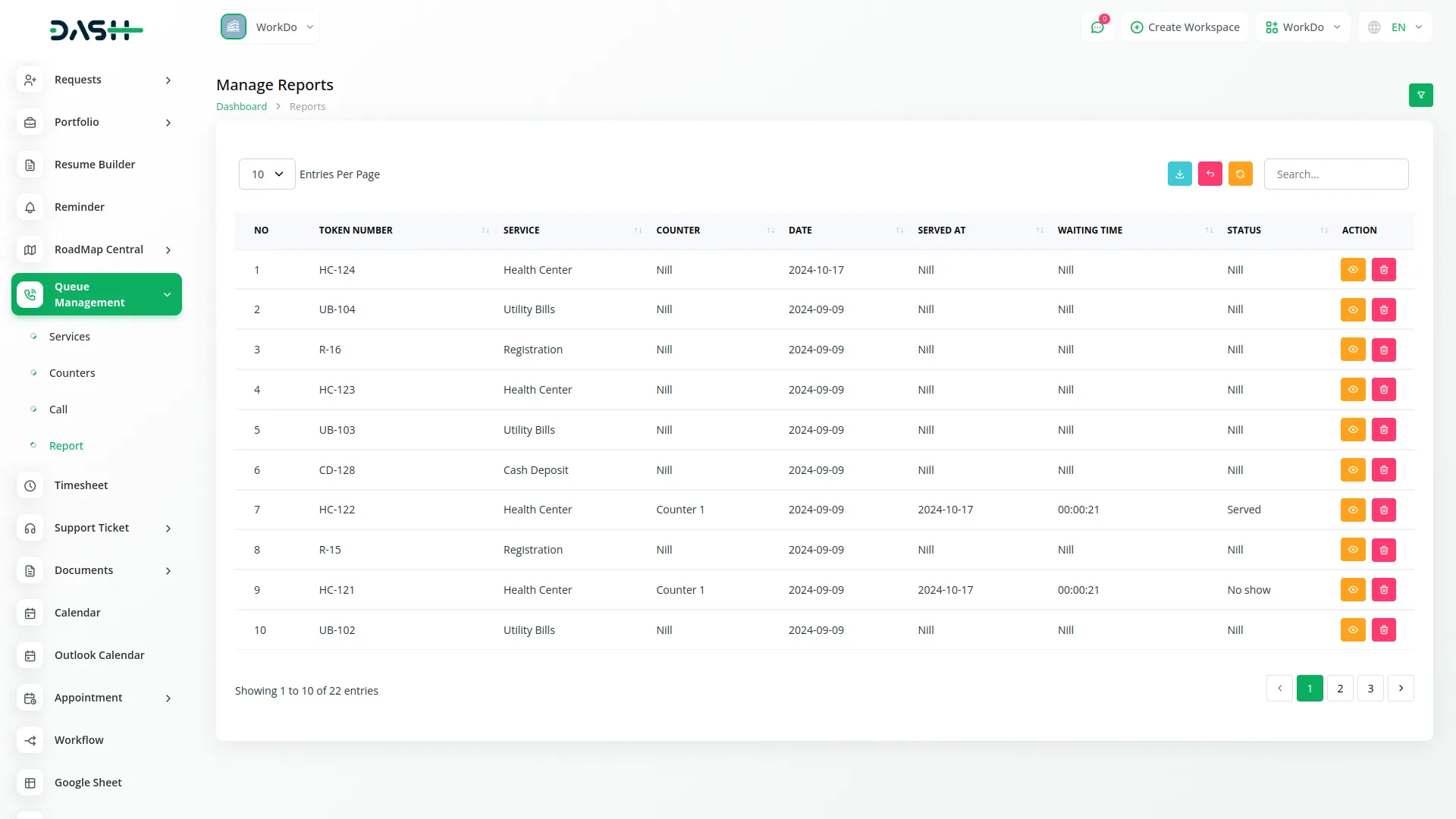Click the pink reset icon button
1456x819 pixels.
(1210, 174)
